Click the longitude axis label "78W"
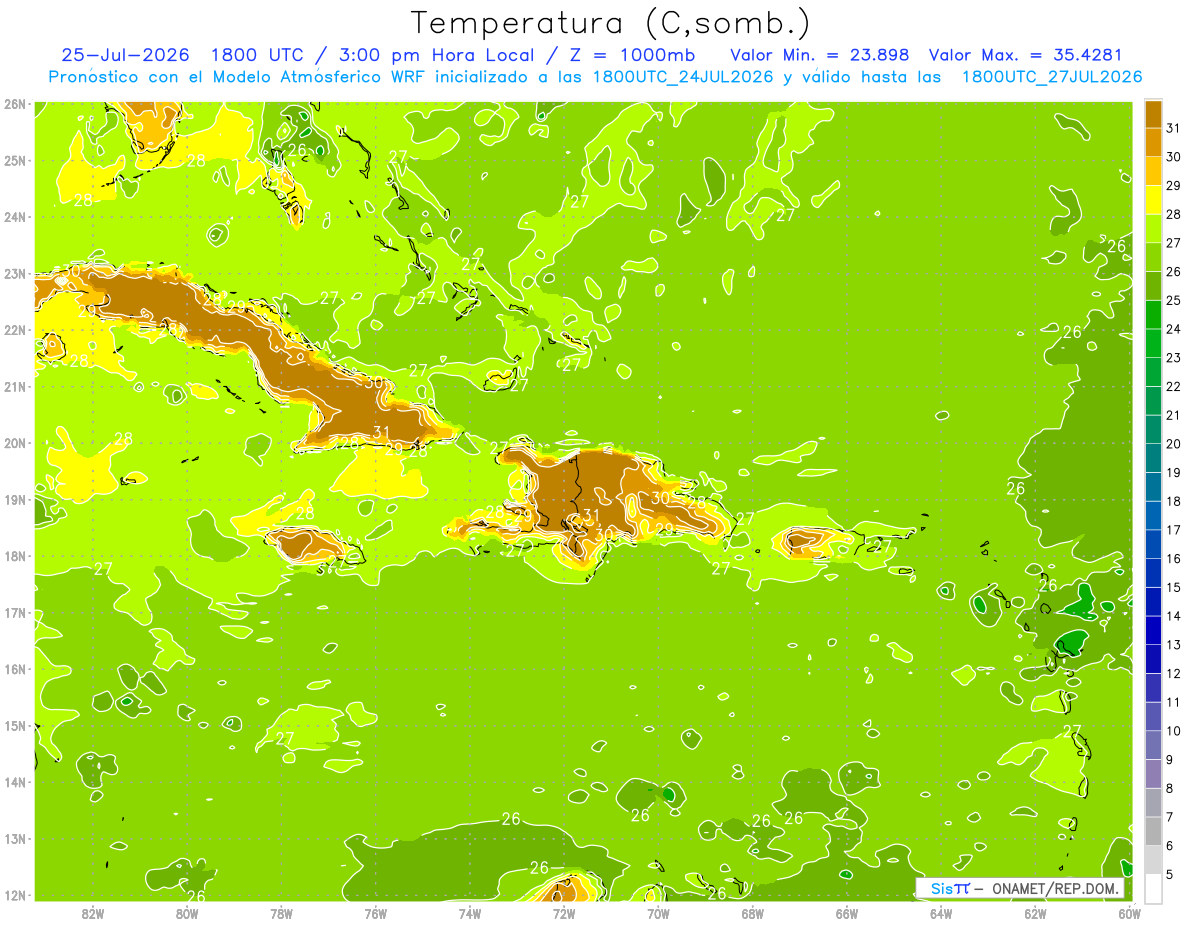Screen dimensions: 1200x927 coord(281,913)
